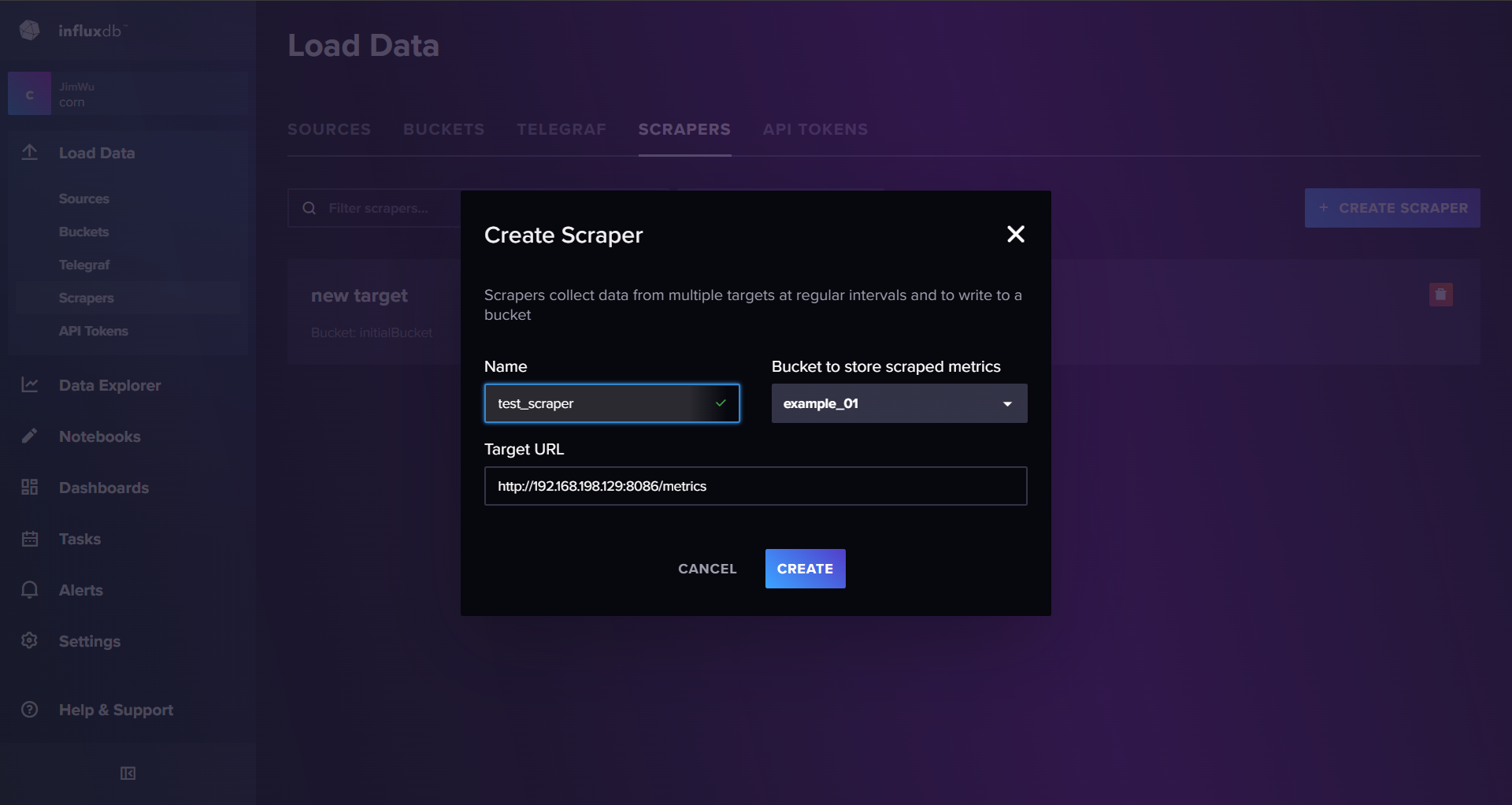Open Buckets in the sidebar
Image resolution: width=1512 pixels, height=805 pixels.
84,232
